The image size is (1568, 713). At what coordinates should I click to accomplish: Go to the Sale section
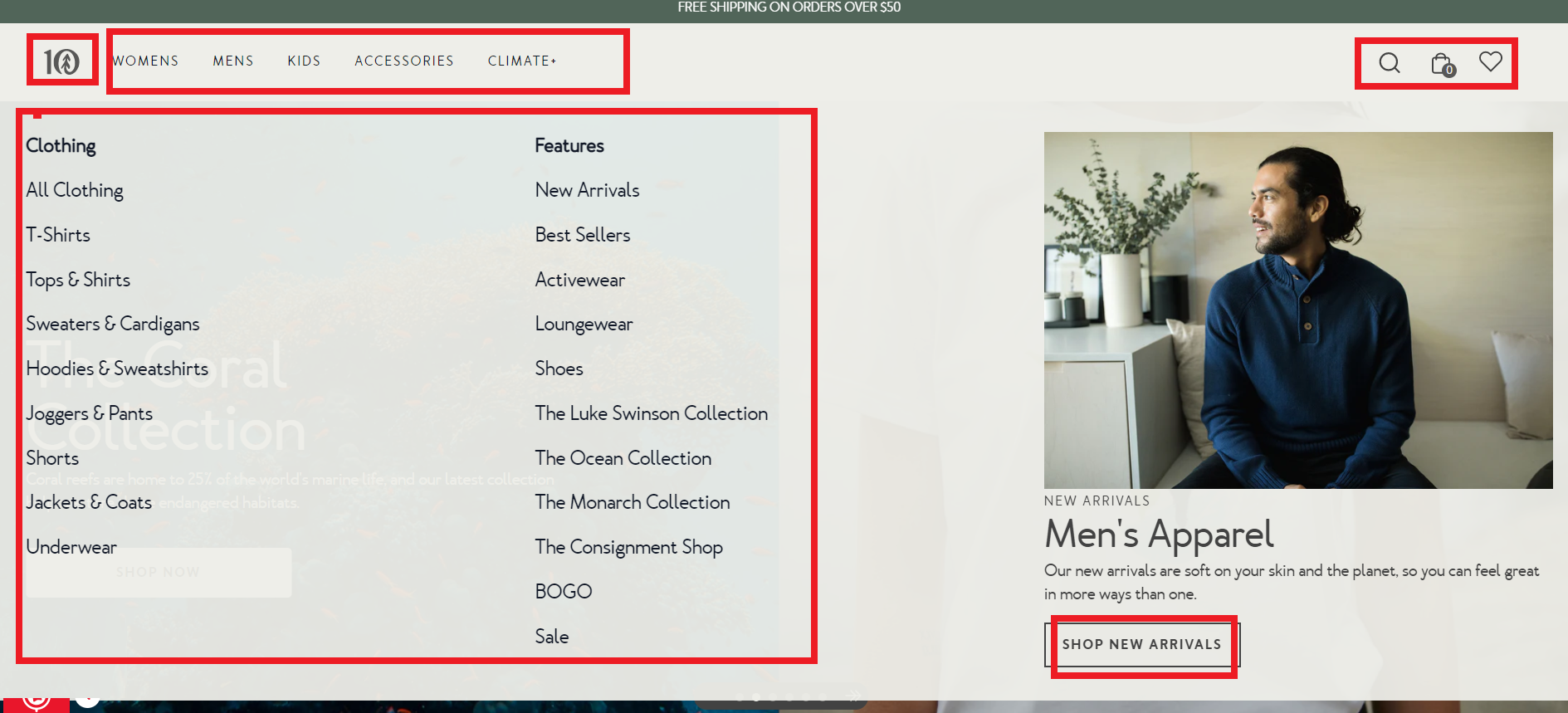click(x=552, y=637)
